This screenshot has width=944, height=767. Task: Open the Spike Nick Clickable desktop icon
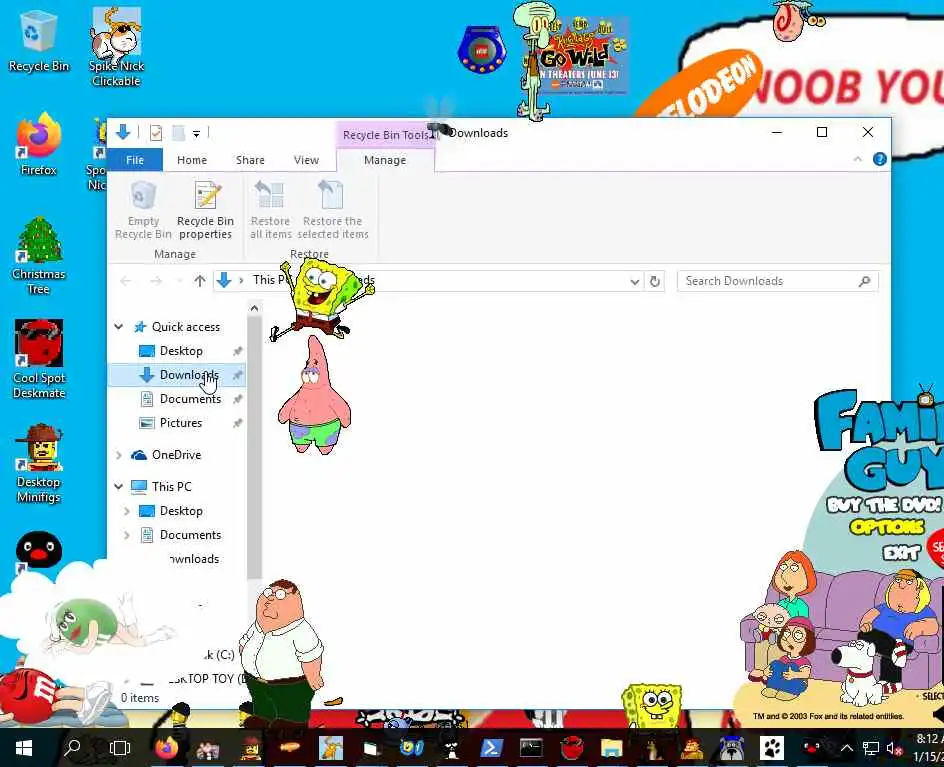point(116,47)
